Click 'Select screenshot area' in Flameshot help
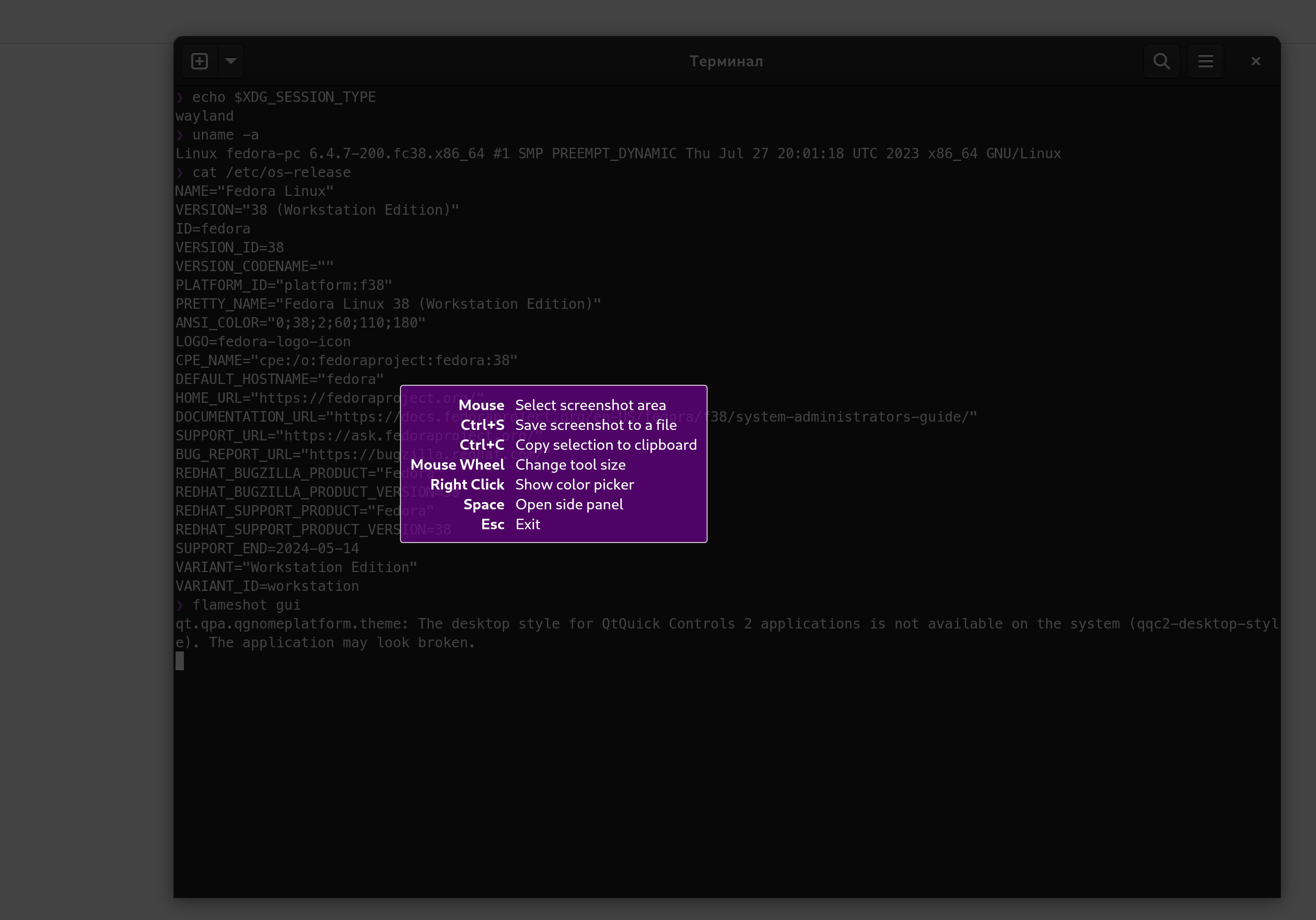This screenshot has height=920, width=1316. click(x=590, y=405)
